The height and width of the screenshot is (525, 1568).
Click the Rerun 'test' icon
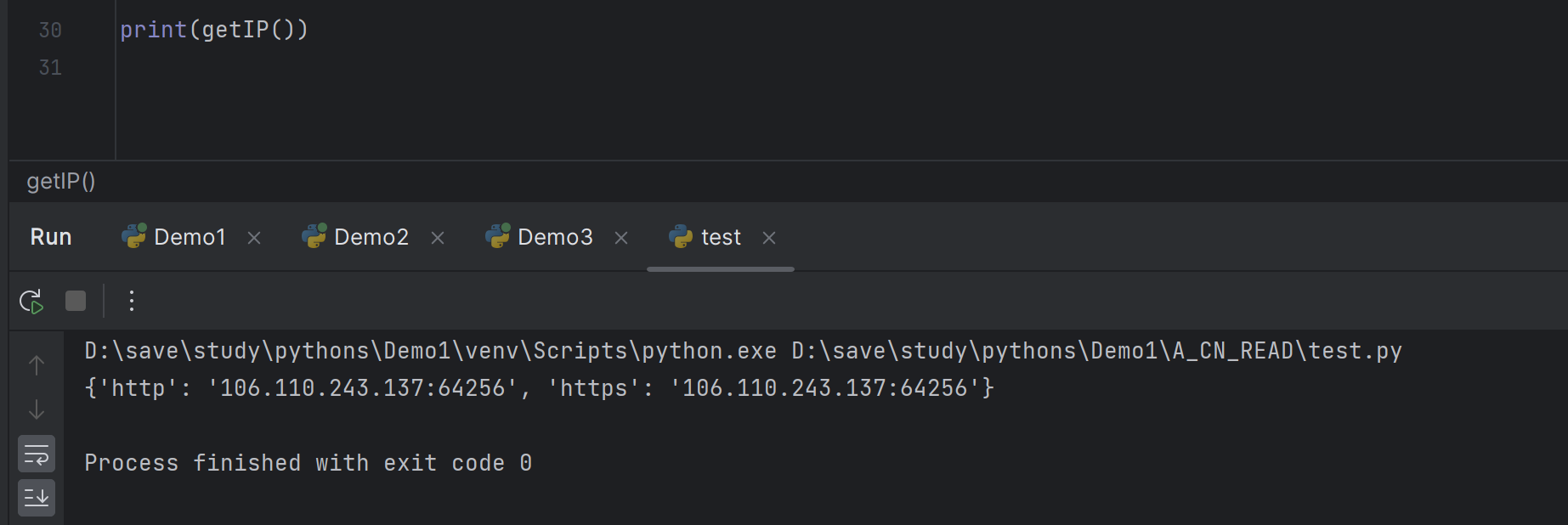[x=31, y=302]
